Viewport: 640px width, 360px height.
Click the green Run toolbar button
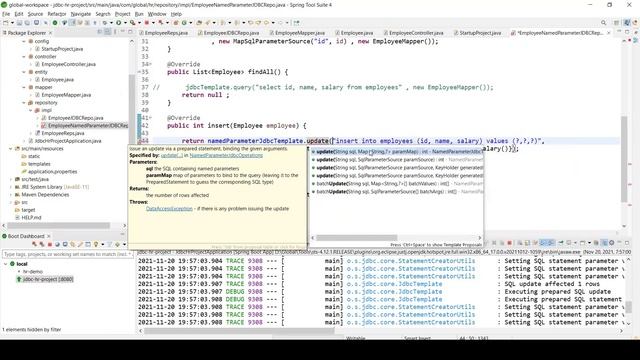click(x=118, y=23)
